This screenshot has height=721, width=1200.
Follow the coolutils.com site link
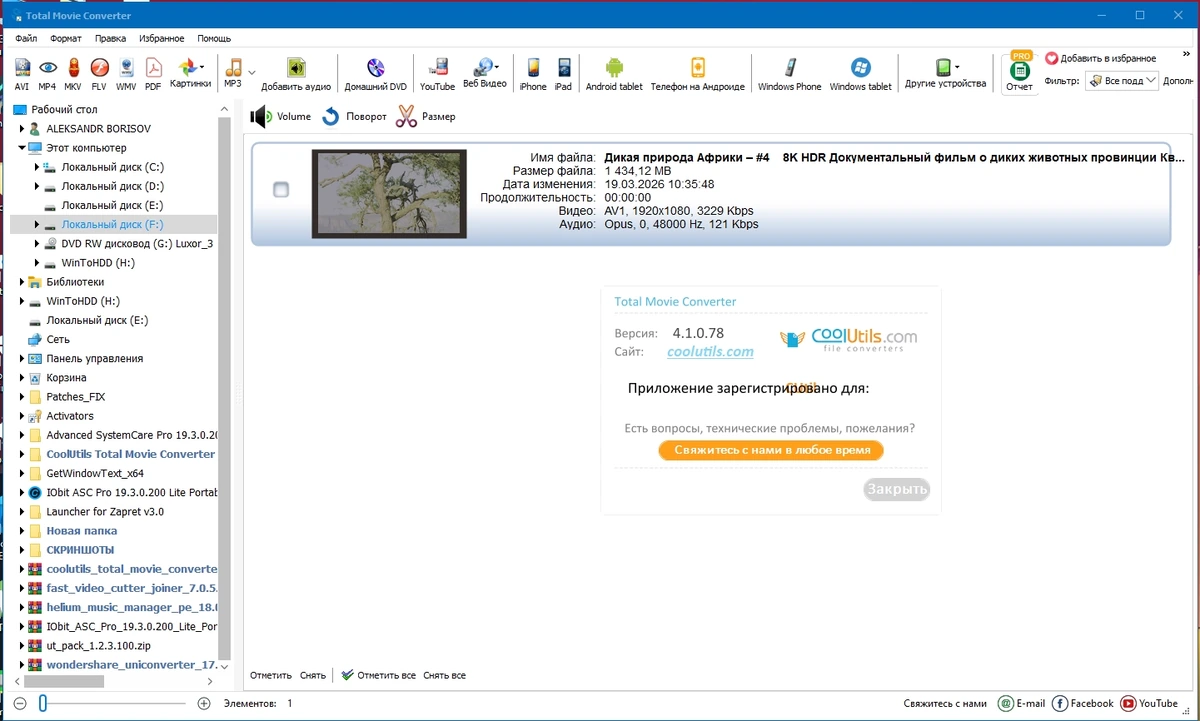(710, 352)
